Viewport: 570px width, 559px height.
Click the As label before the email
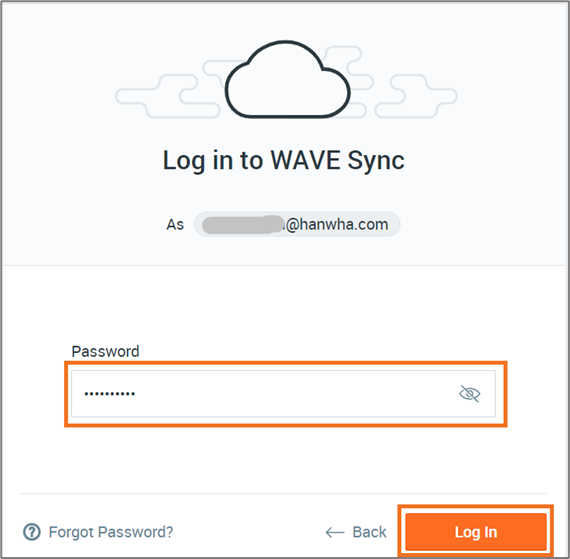(x=175, y=225)
